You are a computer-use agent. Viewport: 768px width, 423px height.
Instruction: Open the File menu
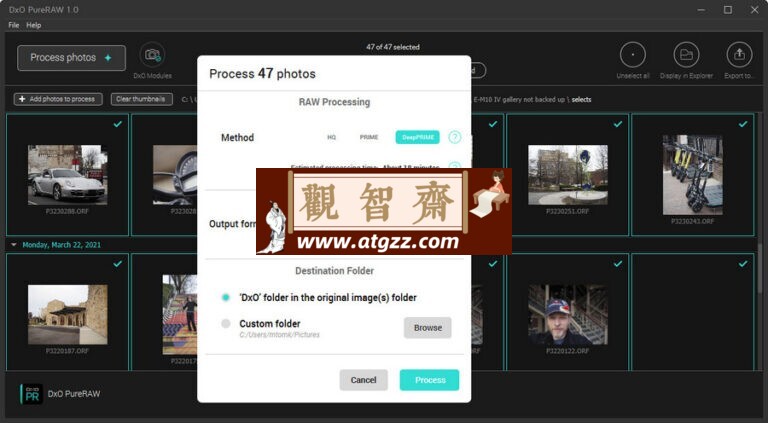[14, 25]
